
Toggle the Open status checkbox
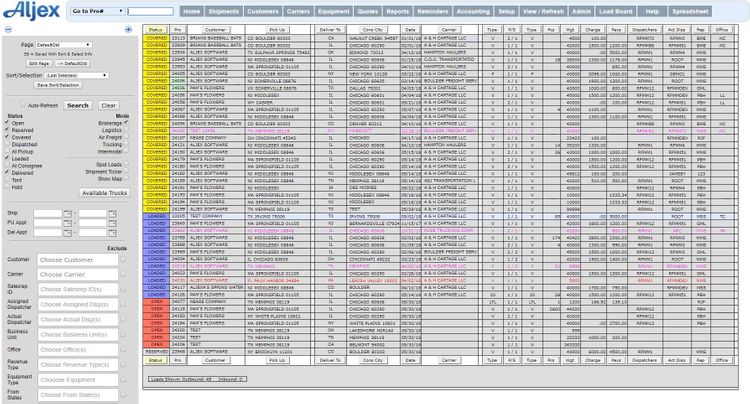point(7,122)
